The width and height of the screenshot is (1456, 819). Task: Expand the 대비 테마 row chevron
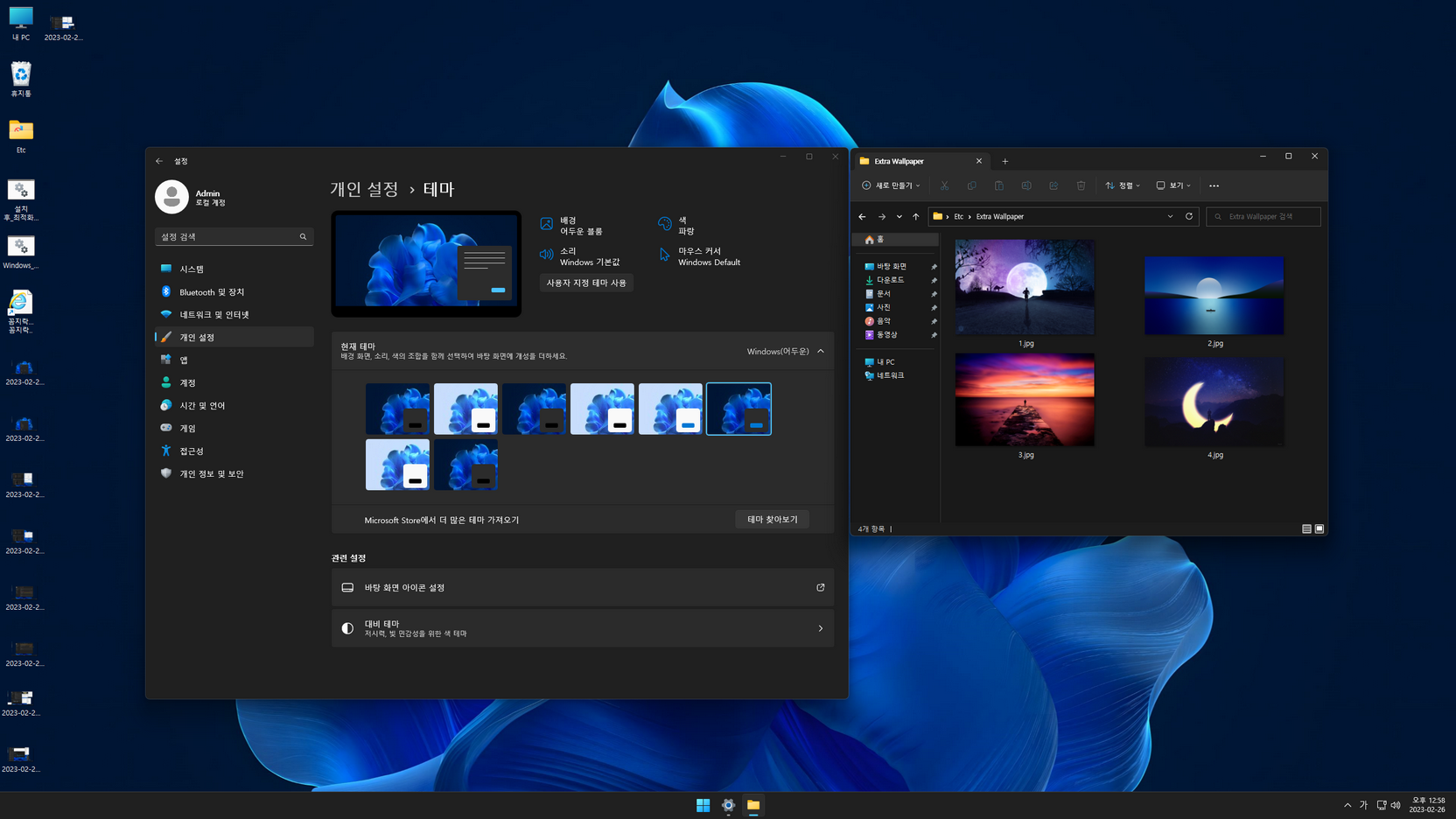pos(821,628)
